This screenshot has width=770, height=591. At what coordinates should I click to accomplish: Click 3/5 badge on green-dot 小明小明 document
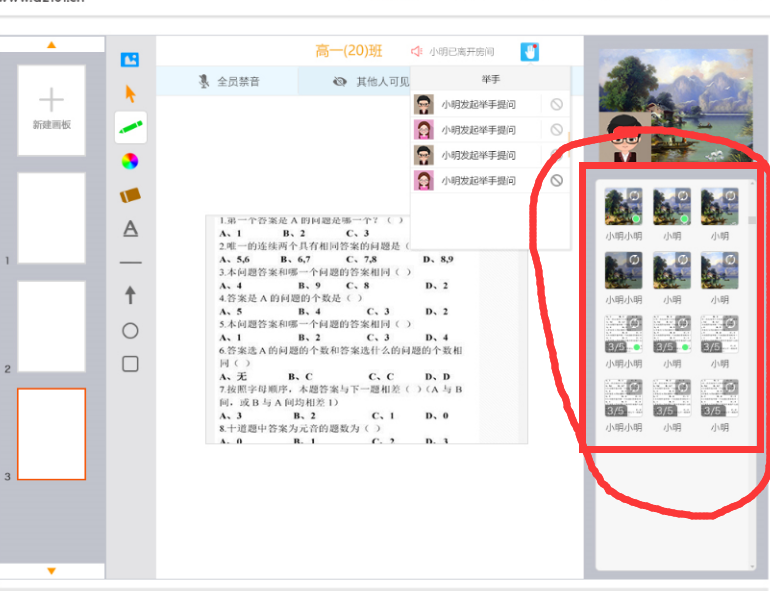pyautogui.click(x=616, y=347)
